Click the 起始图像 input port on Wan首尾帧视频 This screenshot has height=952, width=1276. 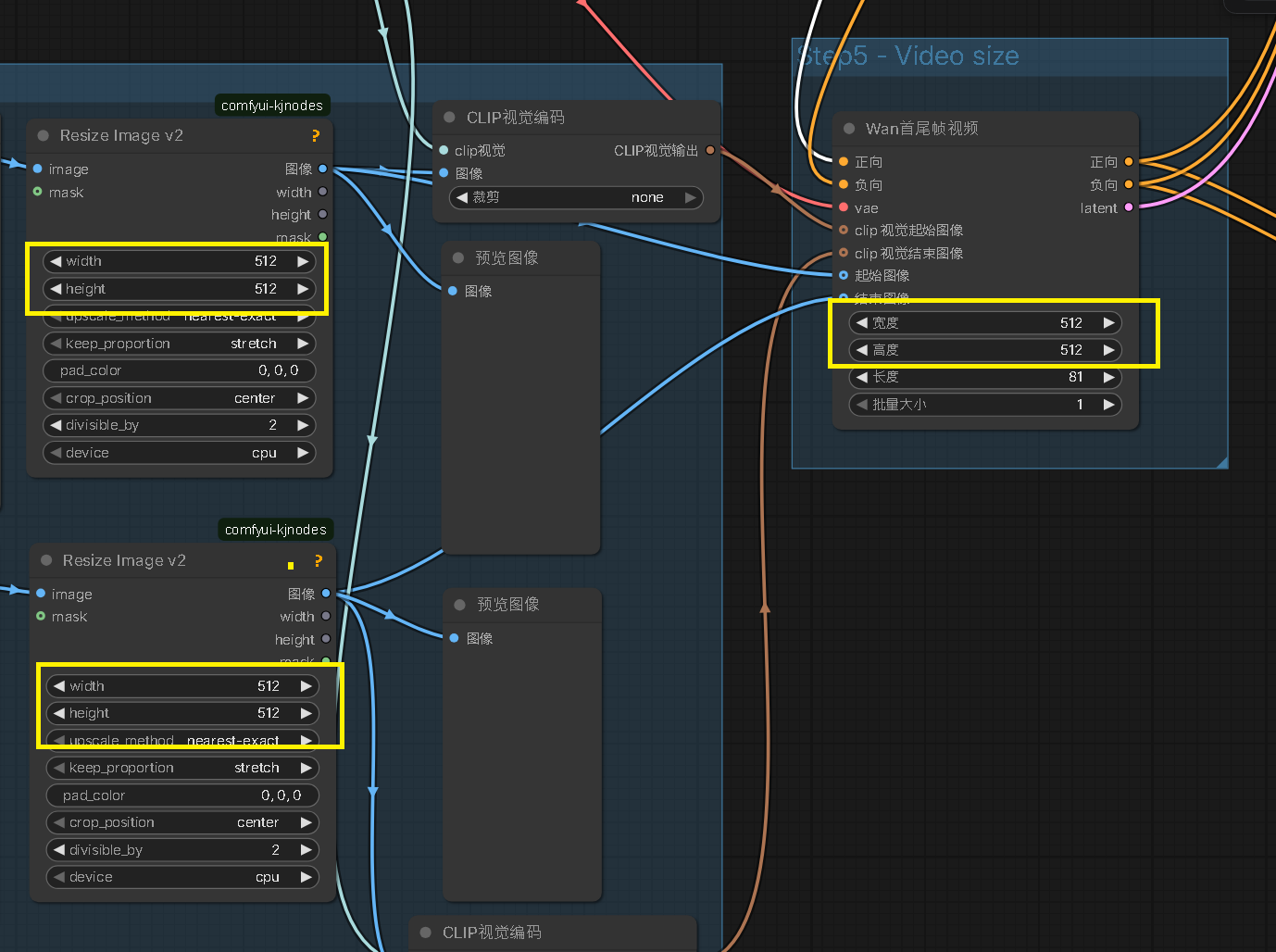click(844, 275)
